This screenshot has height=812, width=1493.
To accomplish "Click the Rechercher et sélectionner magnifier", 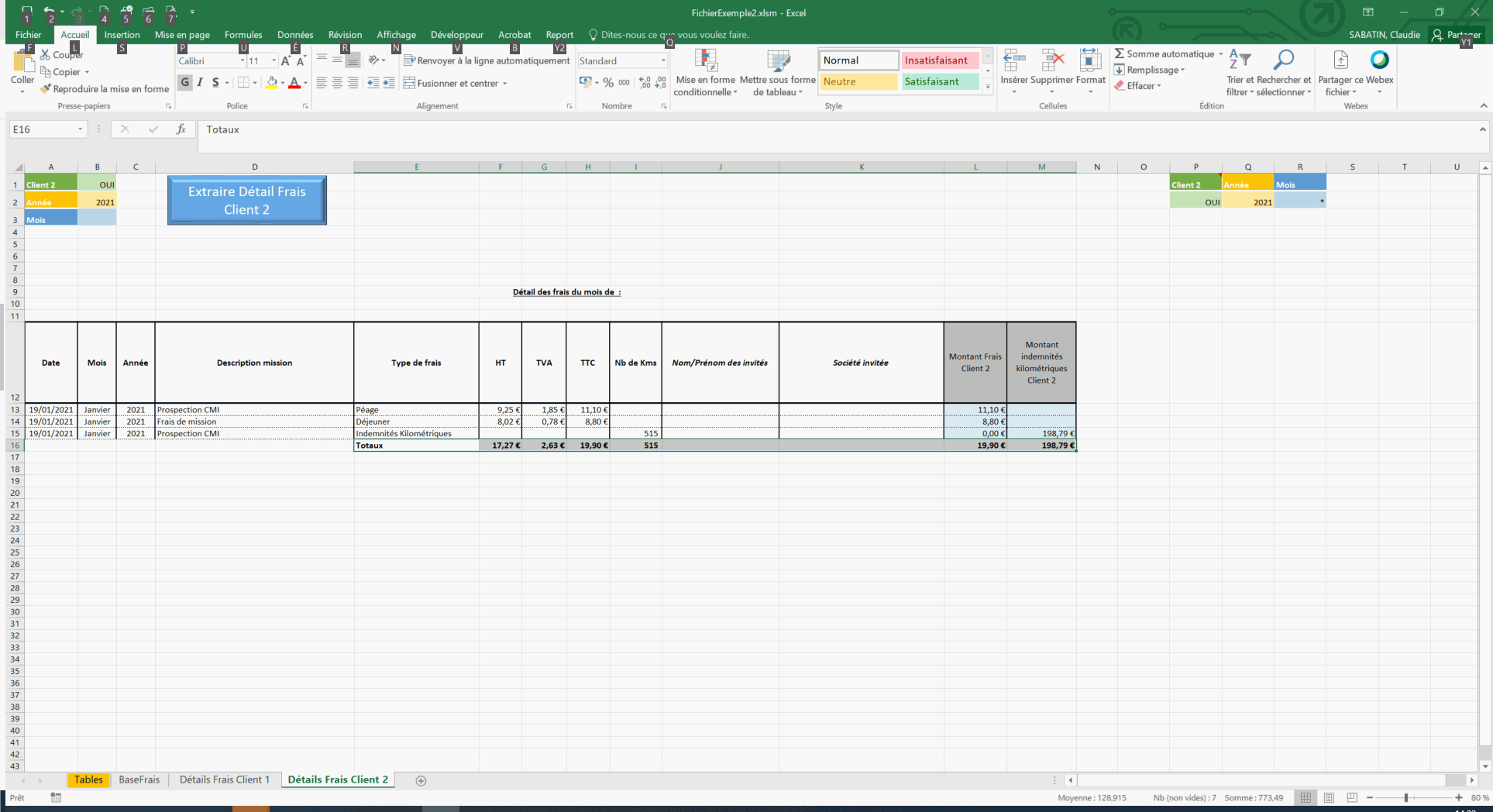I will 1284,60.
